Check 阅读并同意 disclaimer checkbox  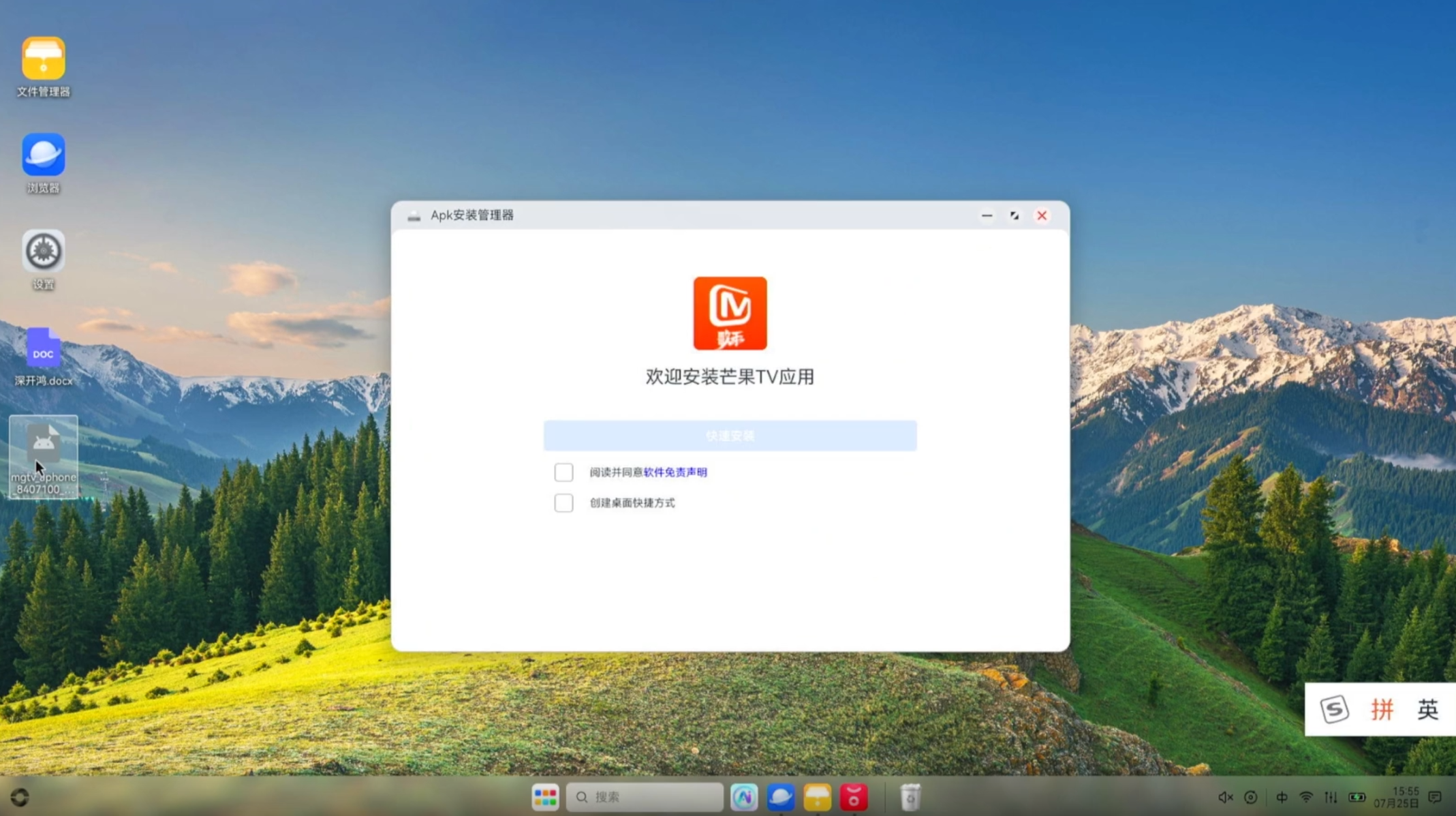[x=563, y=472]
